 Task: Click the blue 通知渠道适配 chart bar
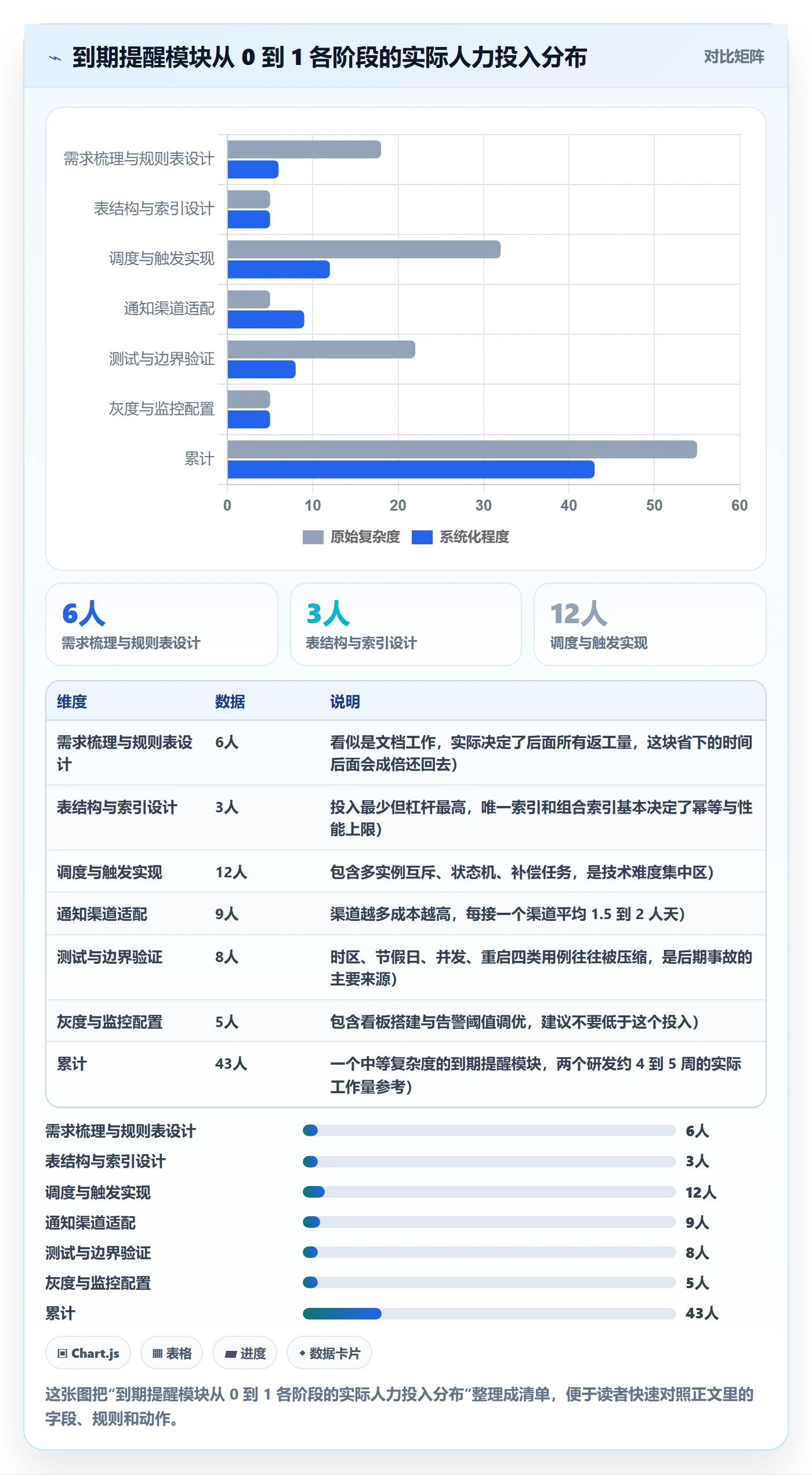click(266, 320)
